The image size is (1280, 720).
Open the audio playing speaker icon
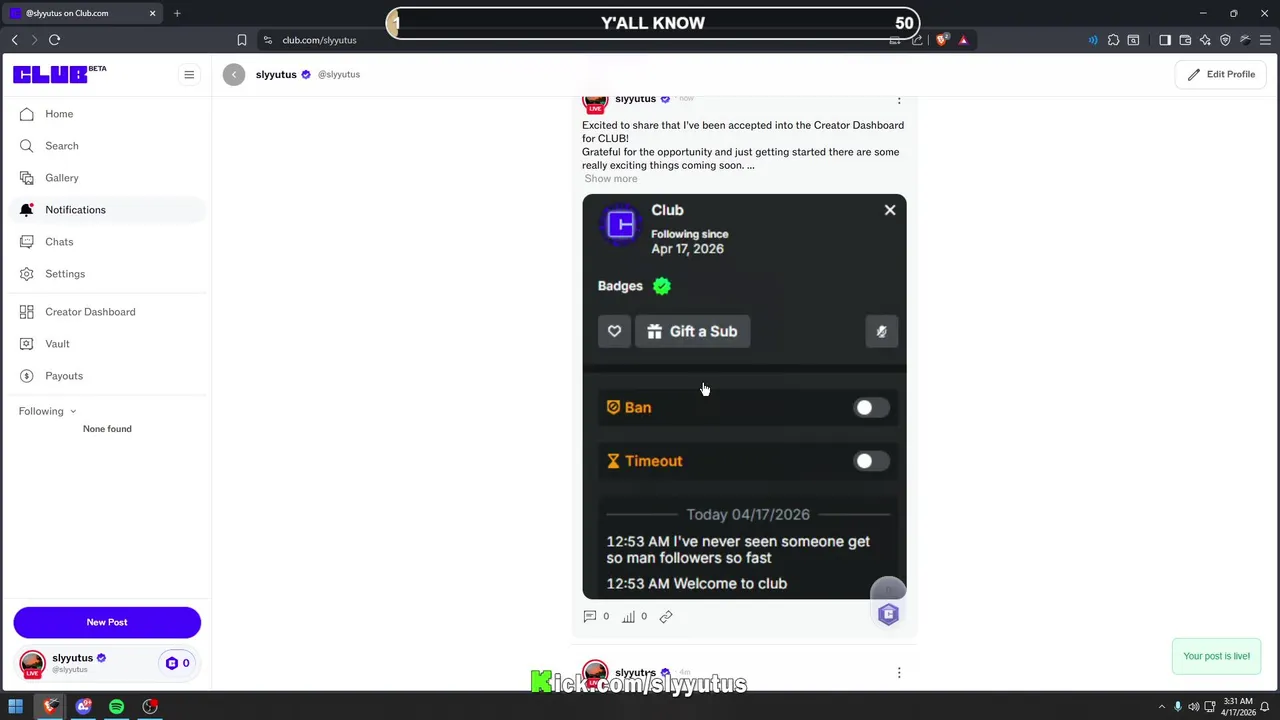coord(1093,40)
